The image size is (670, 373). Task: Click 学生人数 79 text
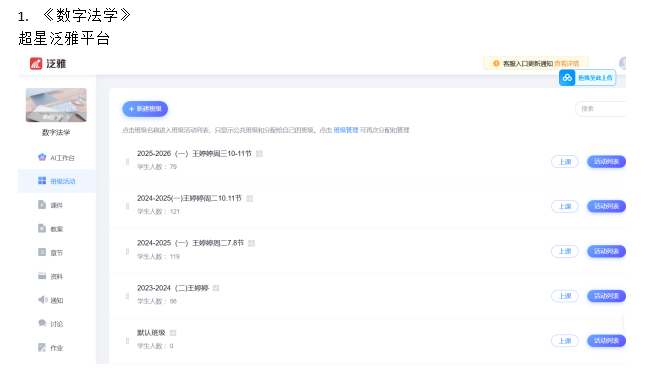coord(157,167)
